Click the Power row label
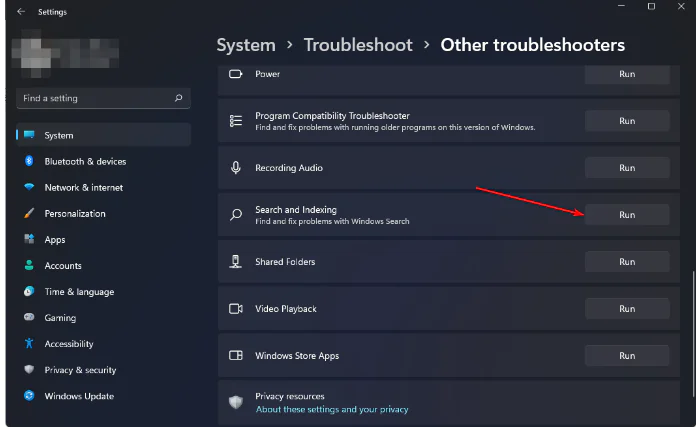The image size is (696, 427). [267, 74]
